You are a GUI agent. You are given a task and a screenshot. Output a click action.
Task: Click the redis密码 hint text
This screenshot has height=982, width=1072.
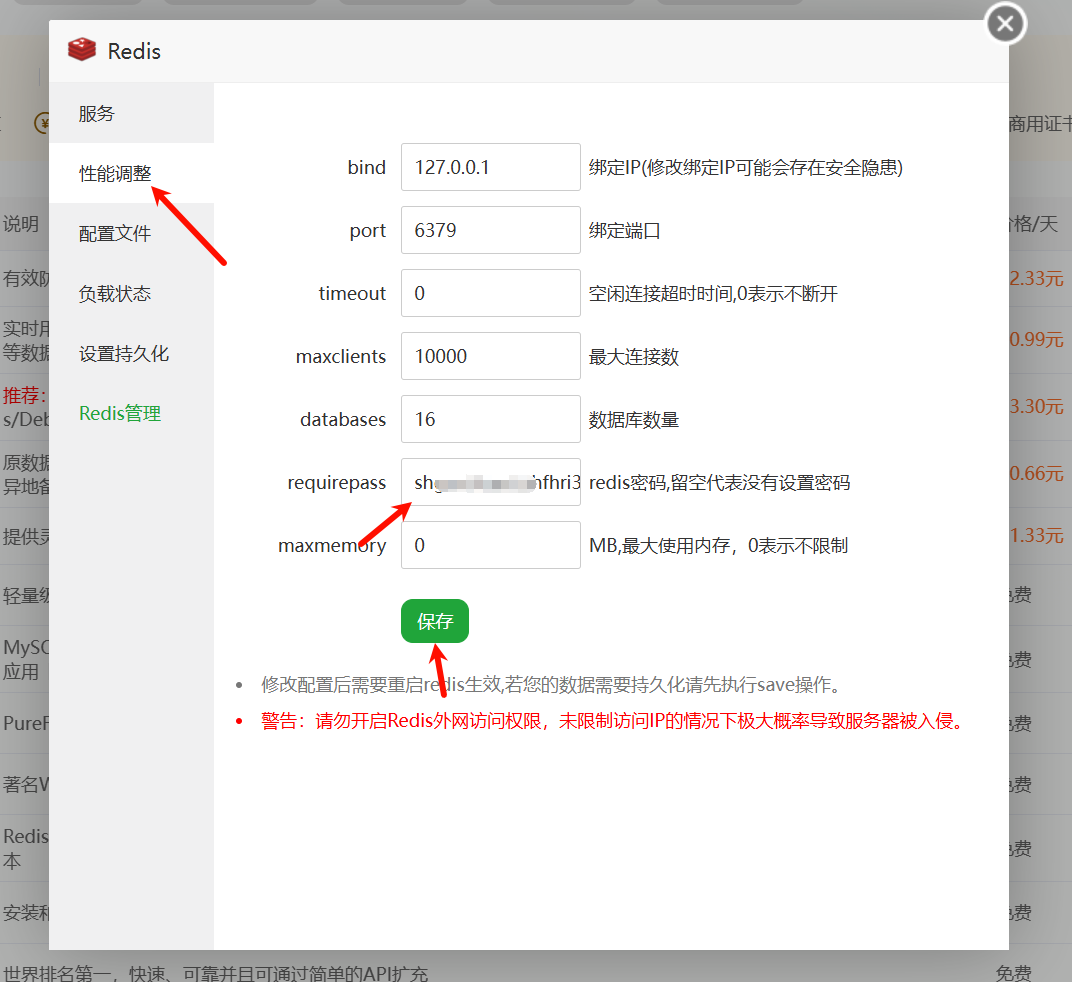pos(719,482)
